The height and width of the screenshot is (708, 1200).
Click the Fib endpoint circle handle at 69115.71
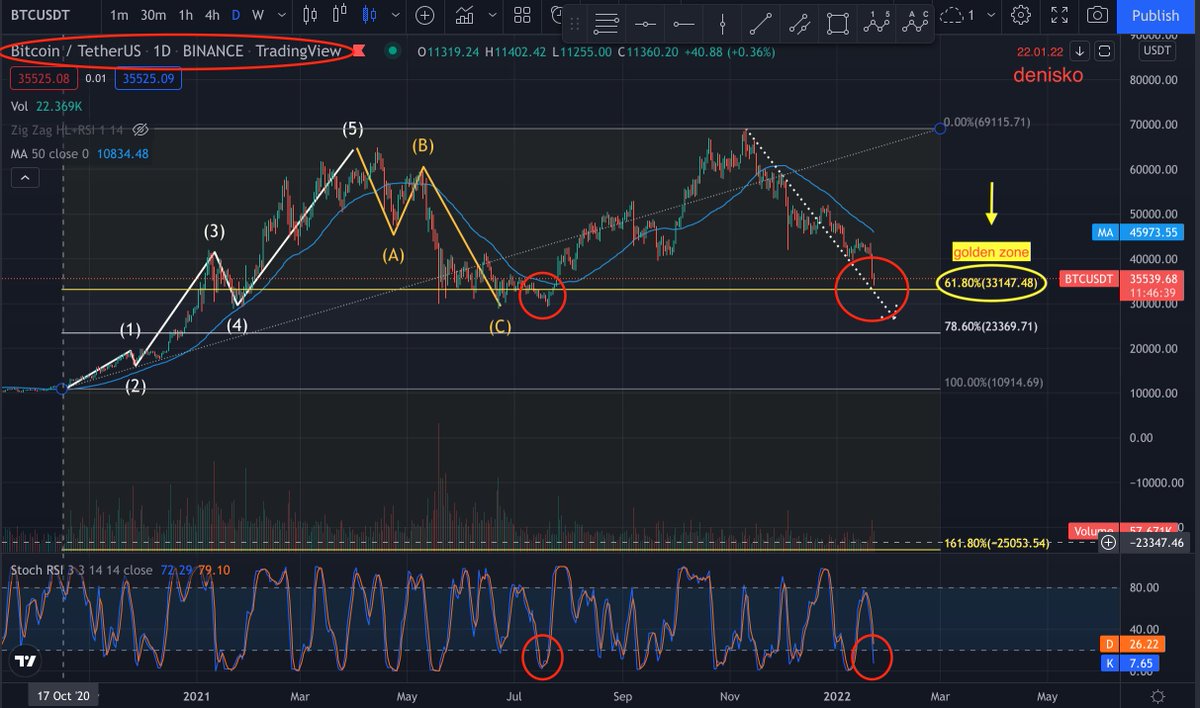tap(940, 127)
